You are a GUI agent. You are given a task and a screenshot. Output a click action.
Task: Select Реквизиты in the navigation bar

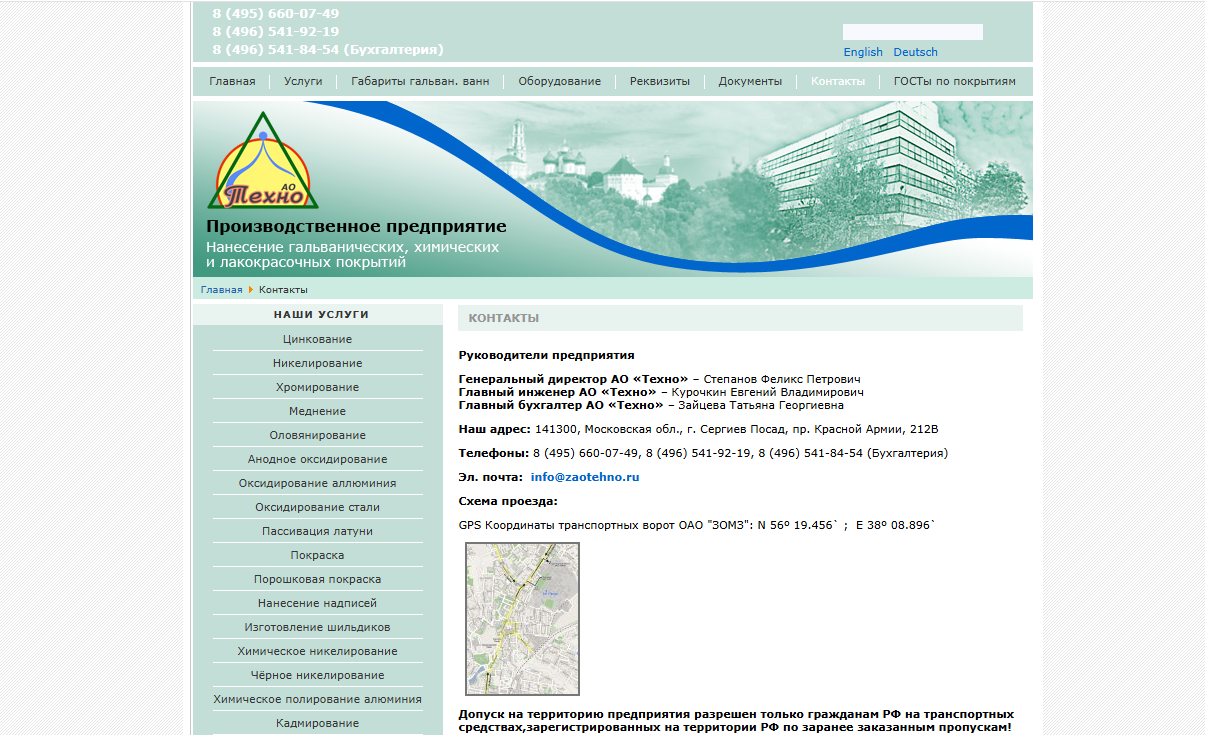point(659,82)
